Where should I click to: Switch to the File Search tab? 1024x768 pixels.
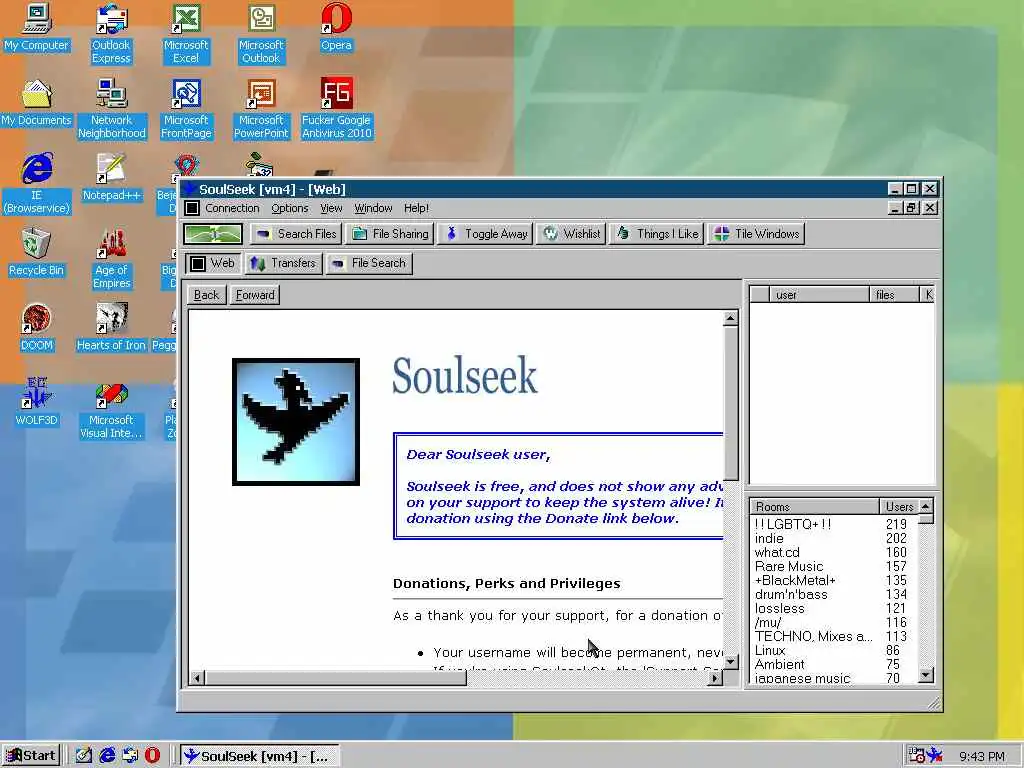click(x=369, y=263)
